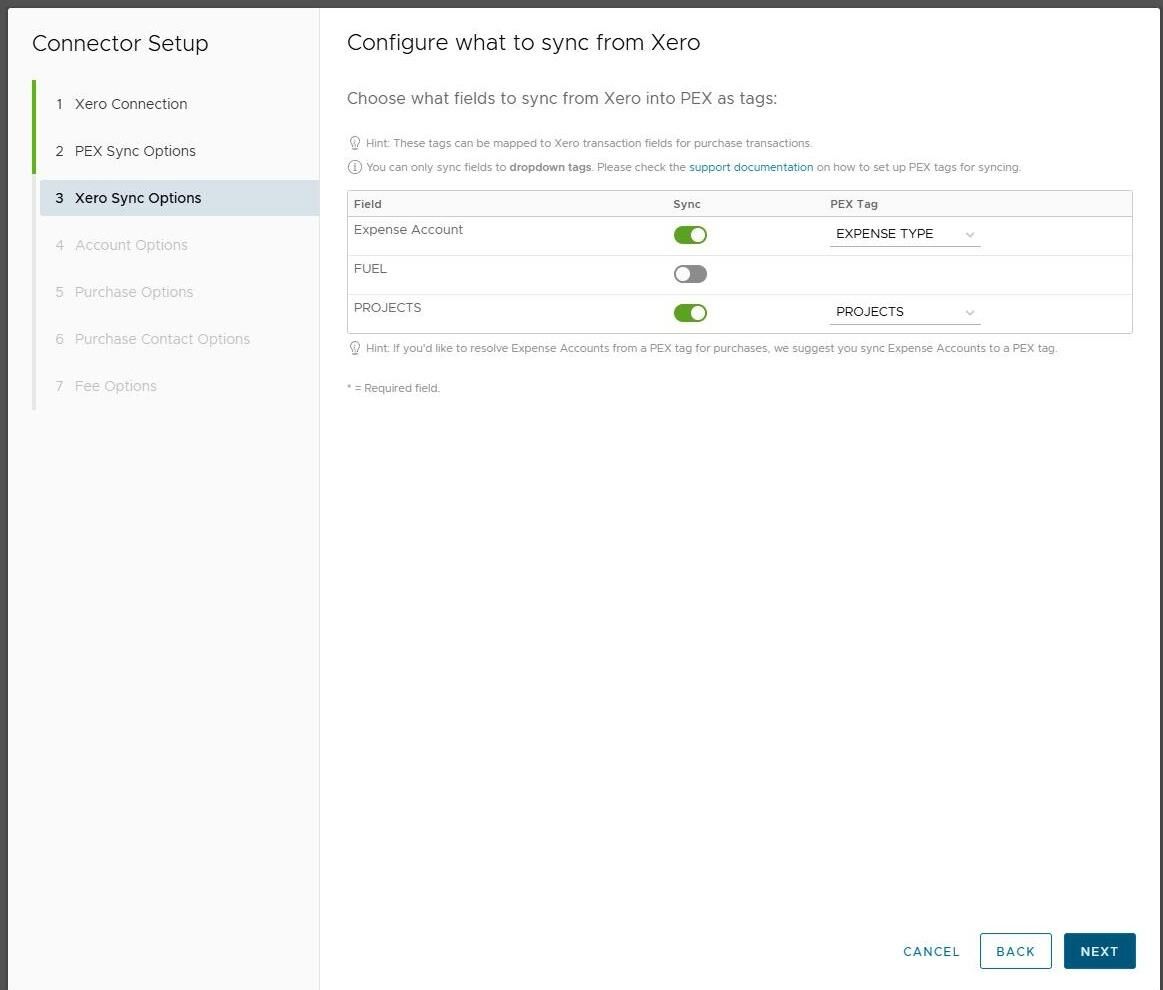Enable sync for the FUEL field
The width and height of the screenshot is (1163, 990).
690,274
